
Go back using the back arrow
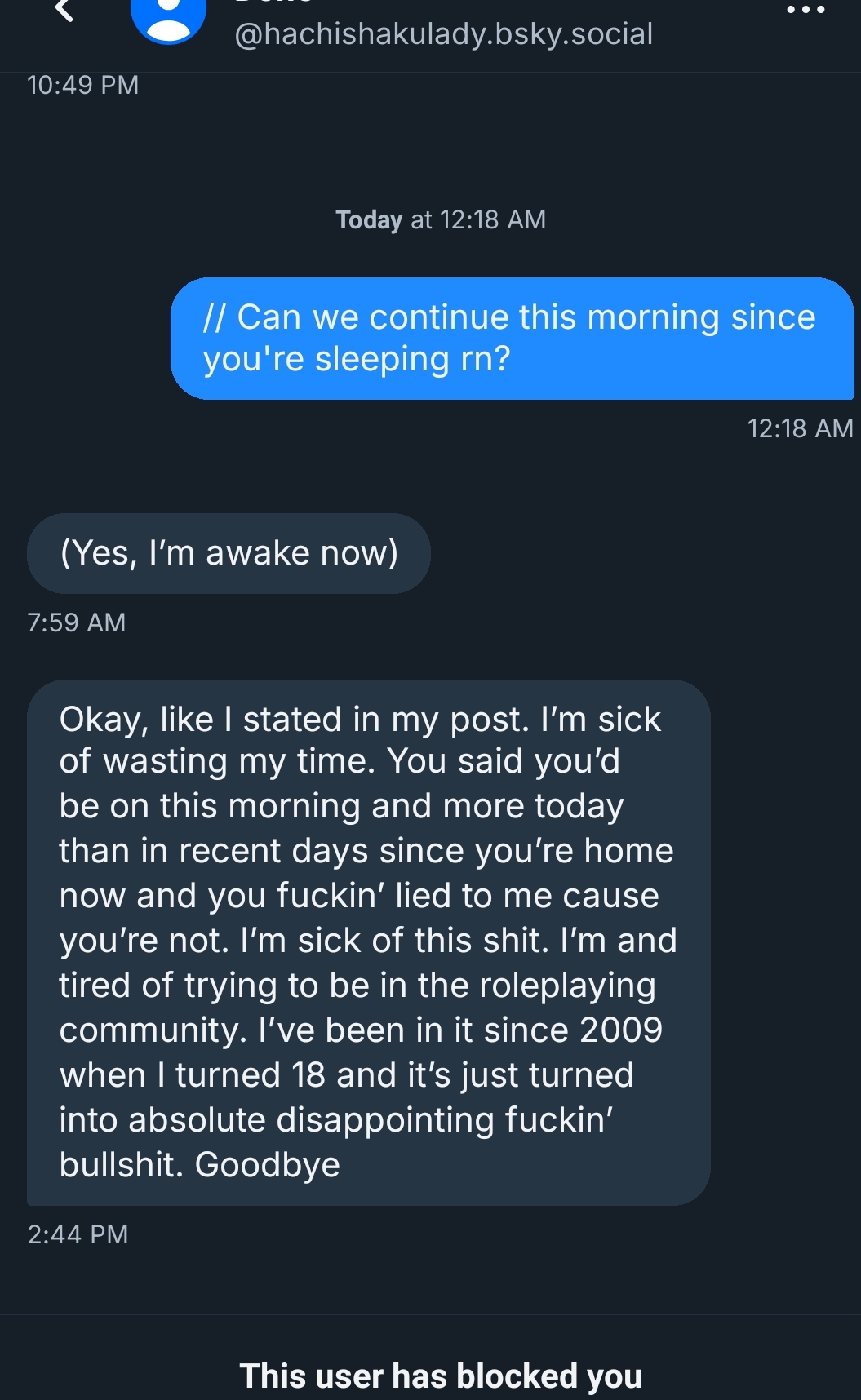[64, 11]
